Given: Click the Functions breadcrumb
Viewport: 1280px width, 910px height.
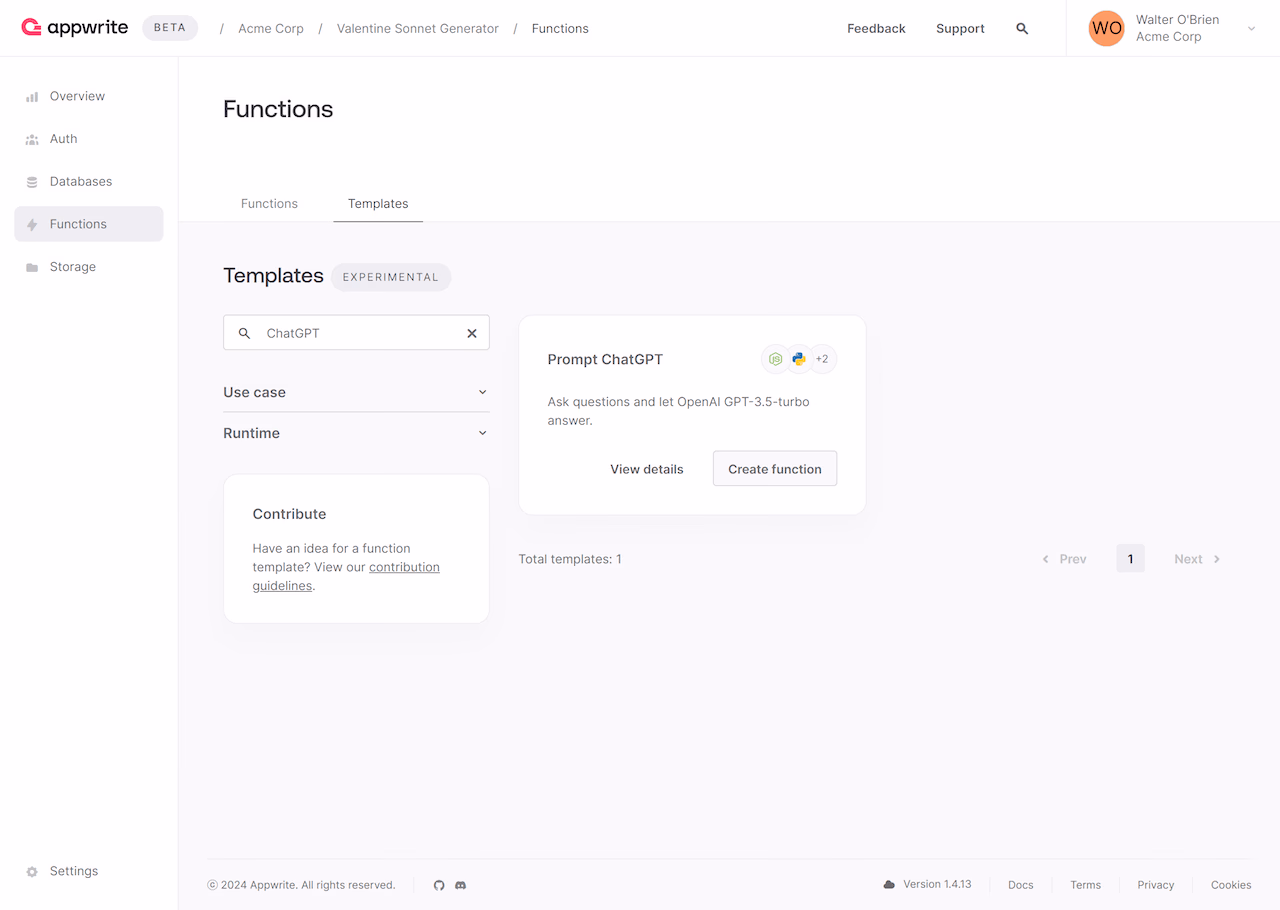Looking at the screenshot, I should point(560,28).
